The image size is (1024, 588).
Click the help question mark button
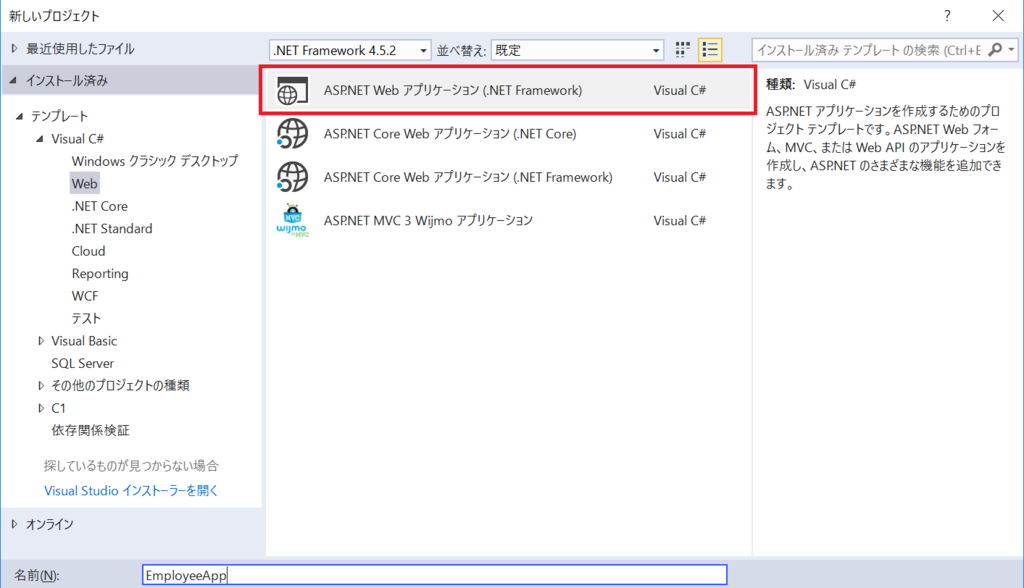point(947,16)
